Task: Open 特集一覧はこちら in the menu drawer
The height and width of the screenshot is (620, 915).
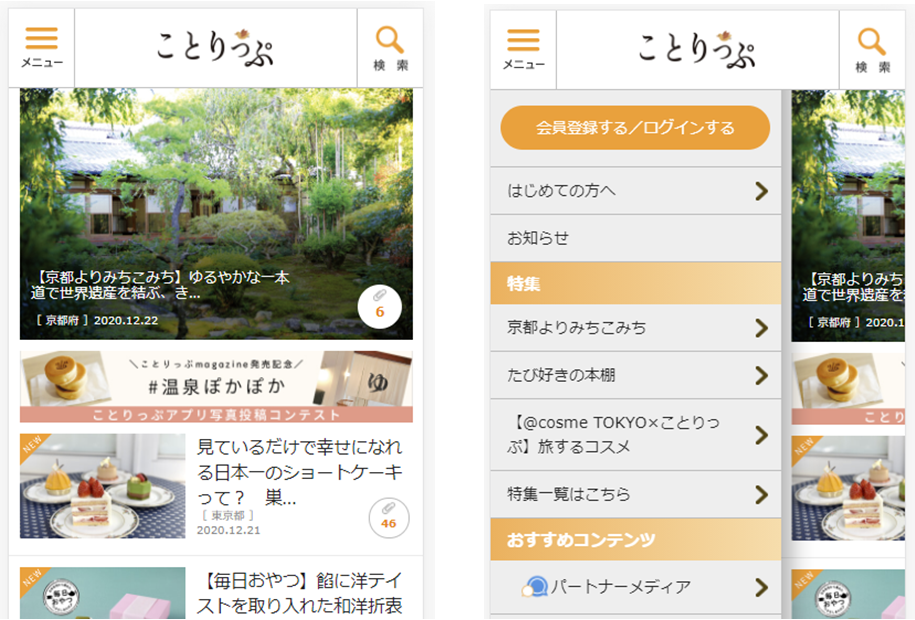Action: coord(635,494)
